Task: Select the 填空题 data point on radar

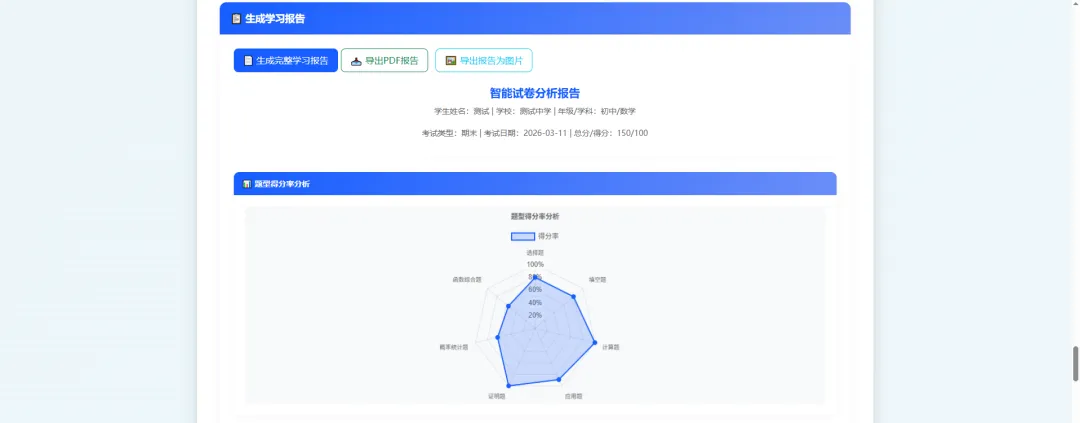Action: (573, 296)
